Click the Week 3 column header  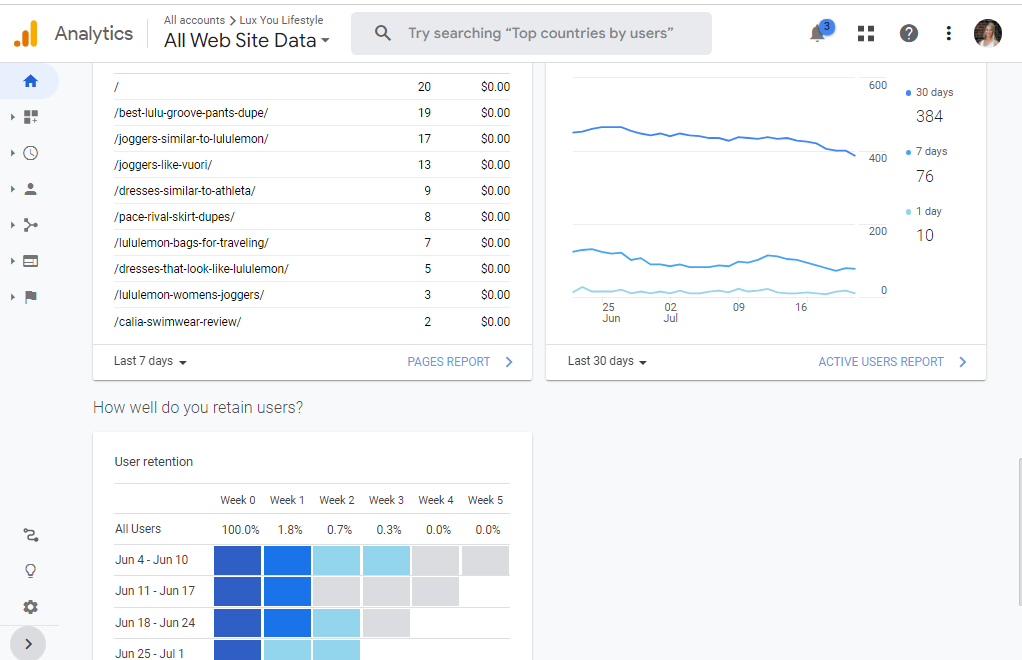click(386, 500)
